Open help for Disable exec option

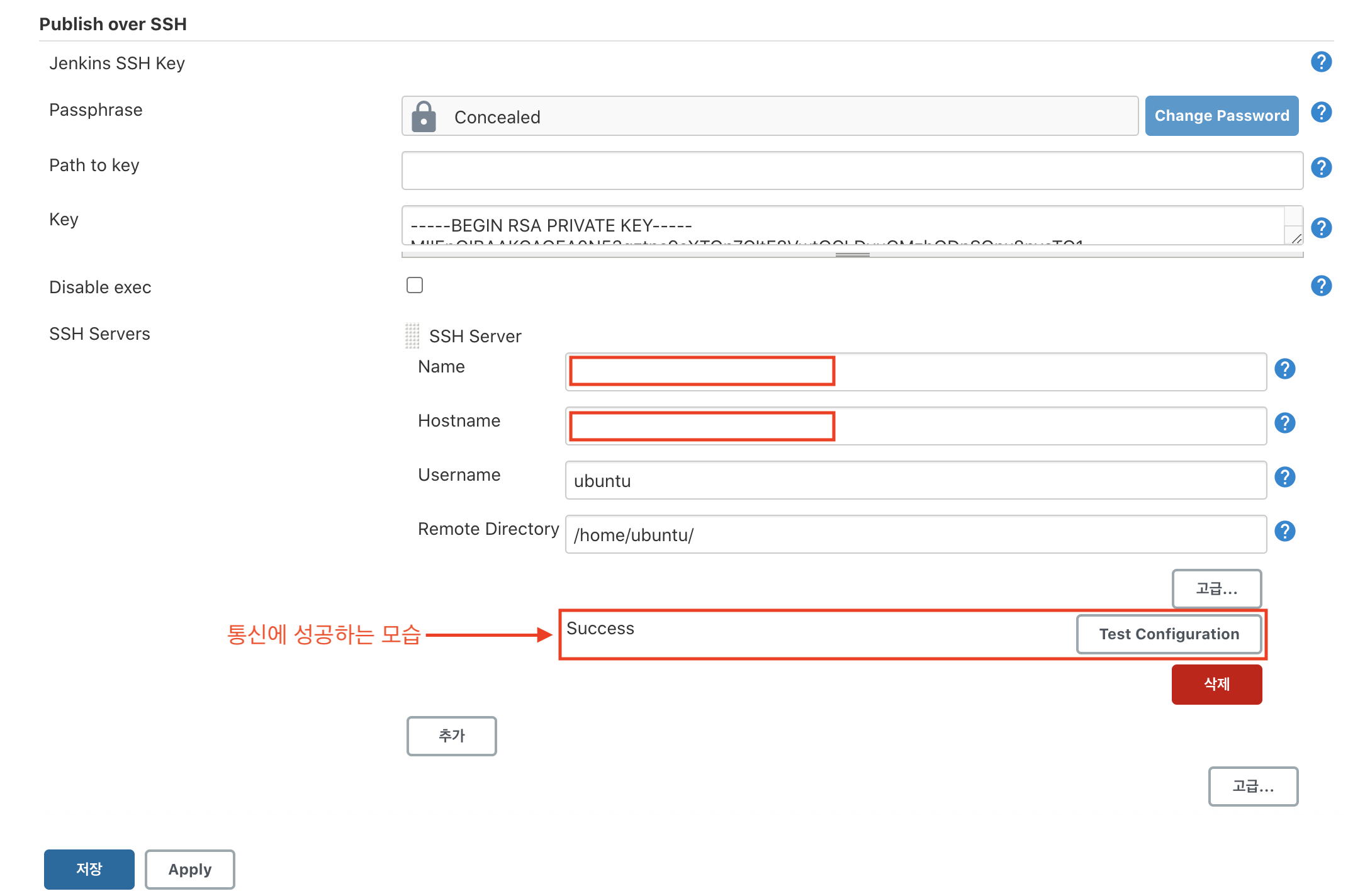[x=1321, y=286]
